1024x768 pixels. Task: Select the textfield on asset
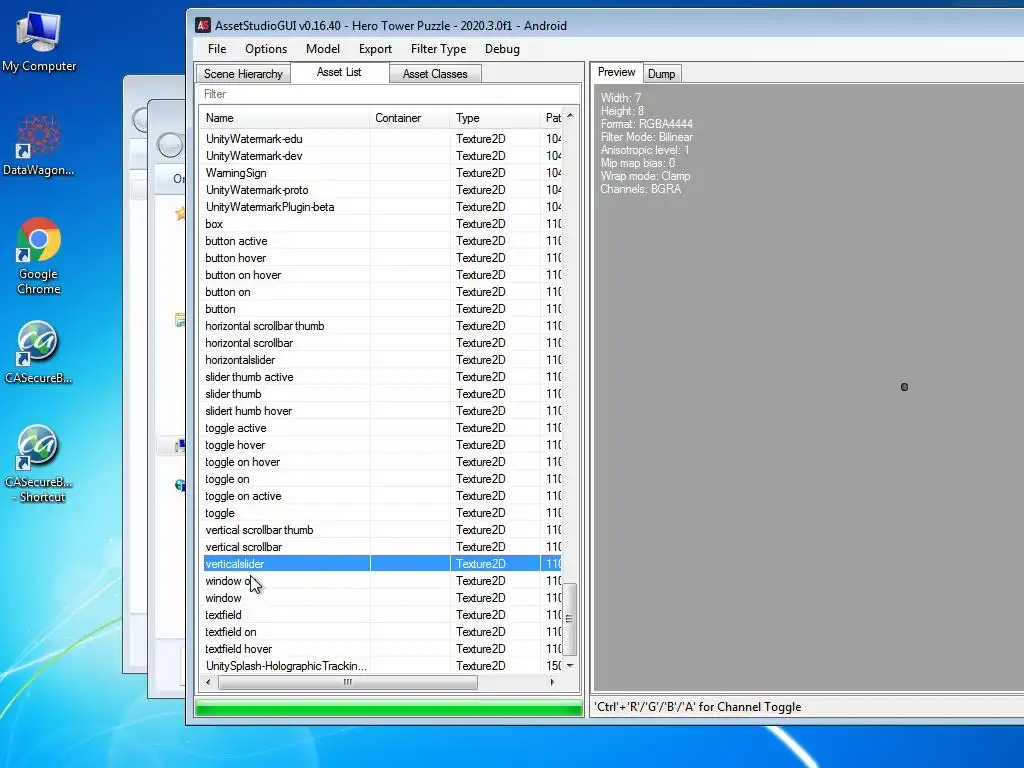[382, 631]
